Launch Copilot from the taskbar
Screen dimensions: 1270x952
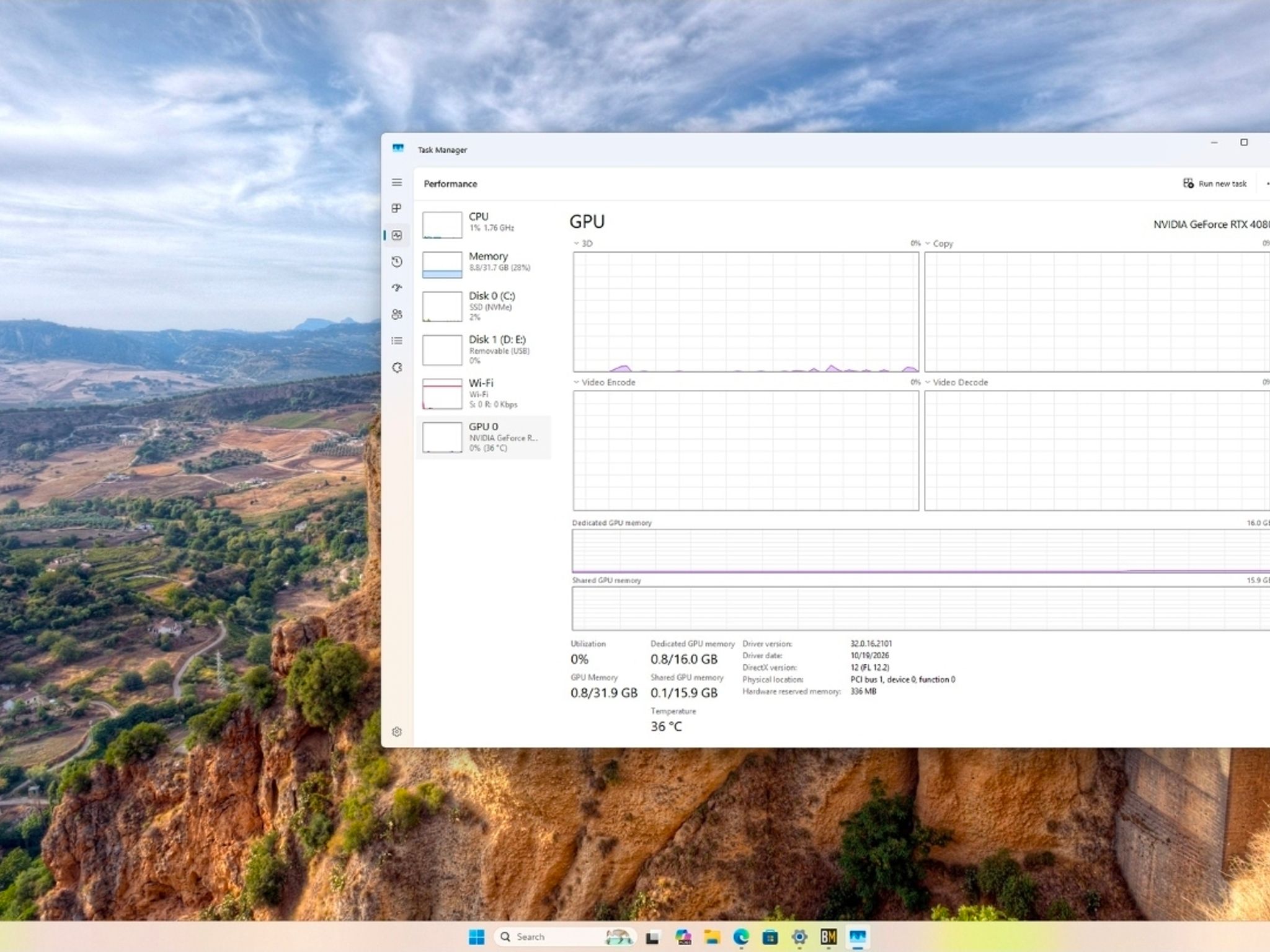[x=683, y=937]
